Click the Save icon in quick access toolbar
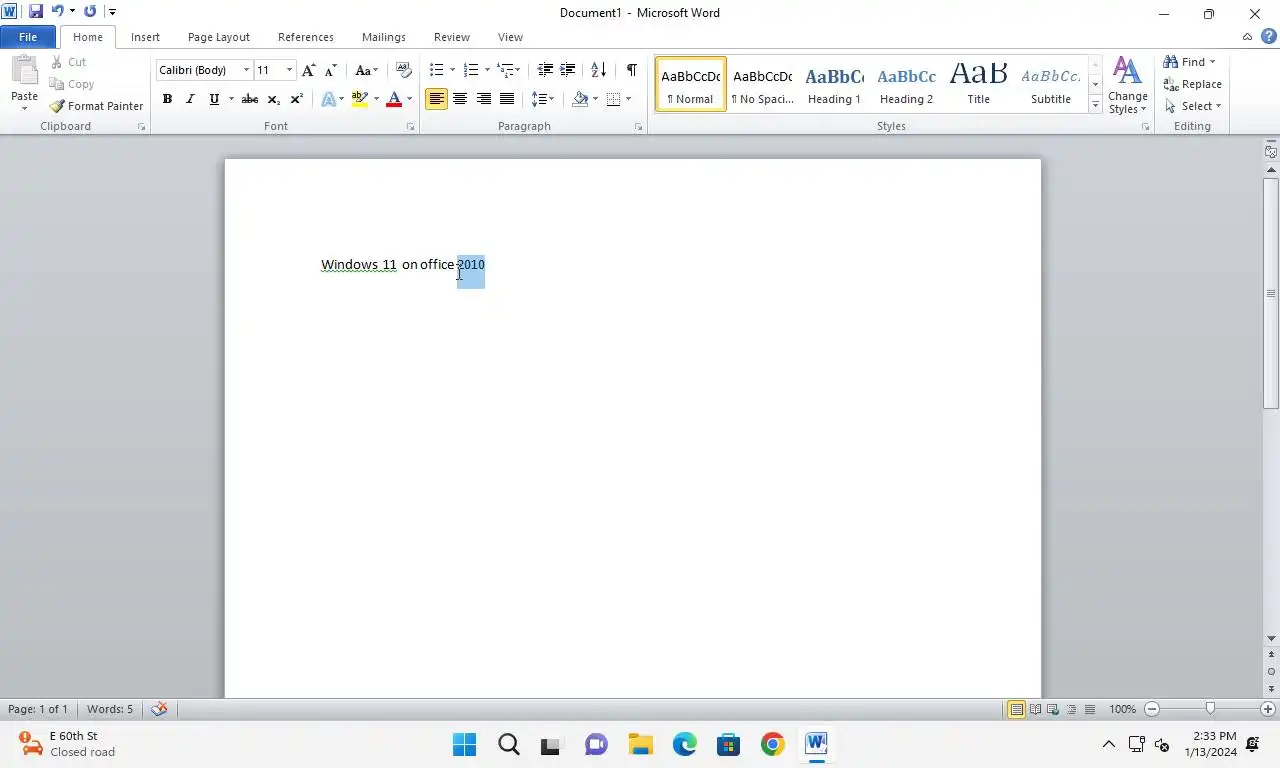This screenshot has height=768, width=1280. click(36, 12)
